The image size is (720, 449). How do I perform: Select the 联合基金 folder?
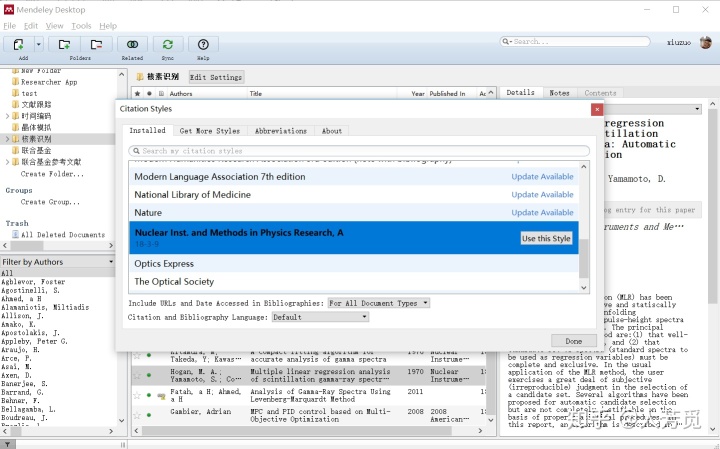[x=36, y=150]
